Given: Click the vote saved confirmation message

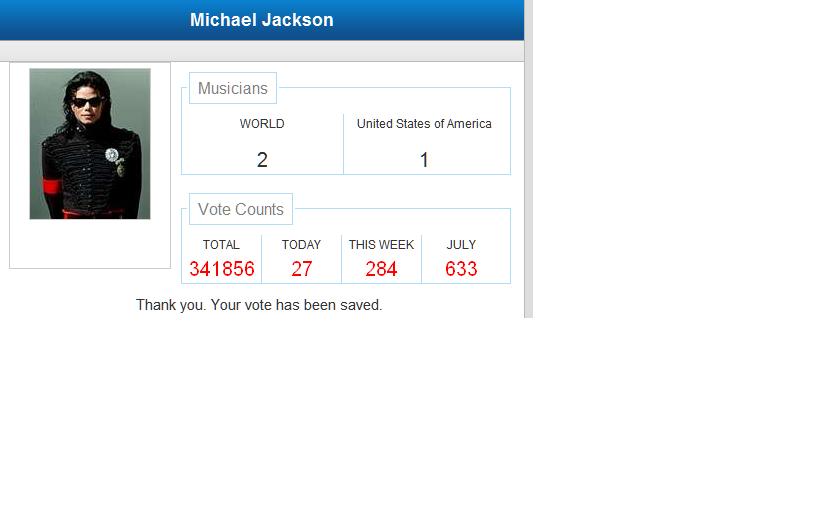Looking at the screenshot, I should click(x=259, y=305).
